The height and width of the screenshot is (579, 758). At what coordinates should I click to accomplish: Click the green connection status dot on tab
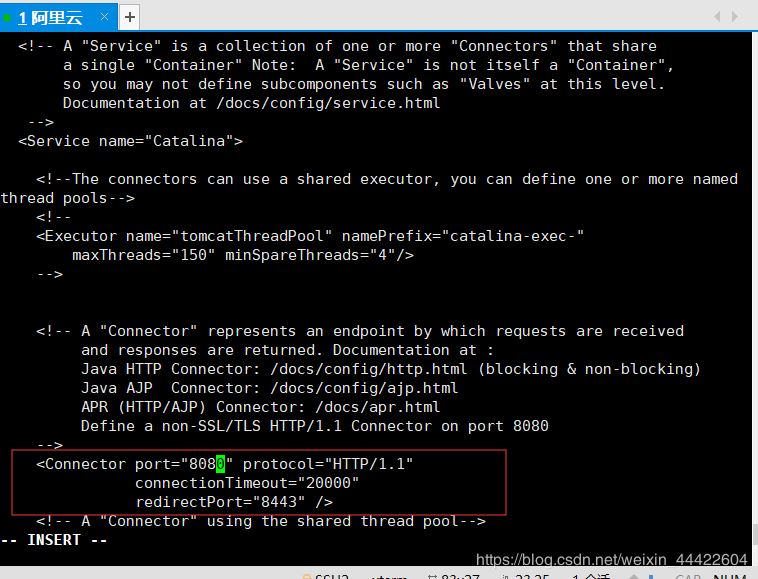pos(8,17)
